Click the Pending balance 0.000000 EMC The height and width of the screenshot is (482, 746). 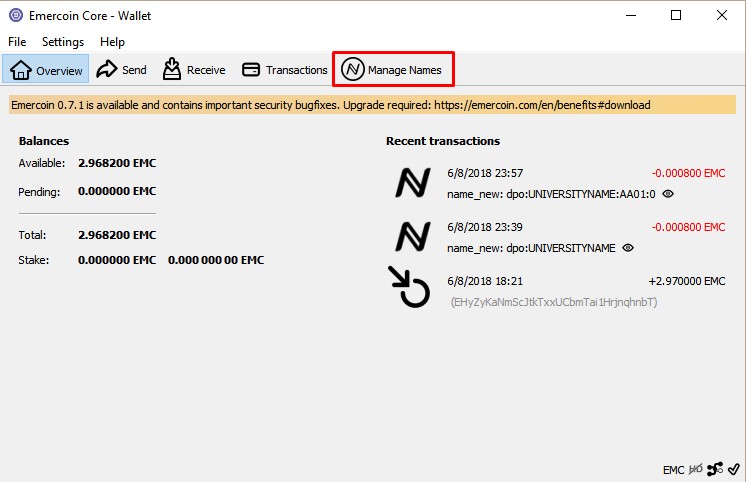point(117,191)
